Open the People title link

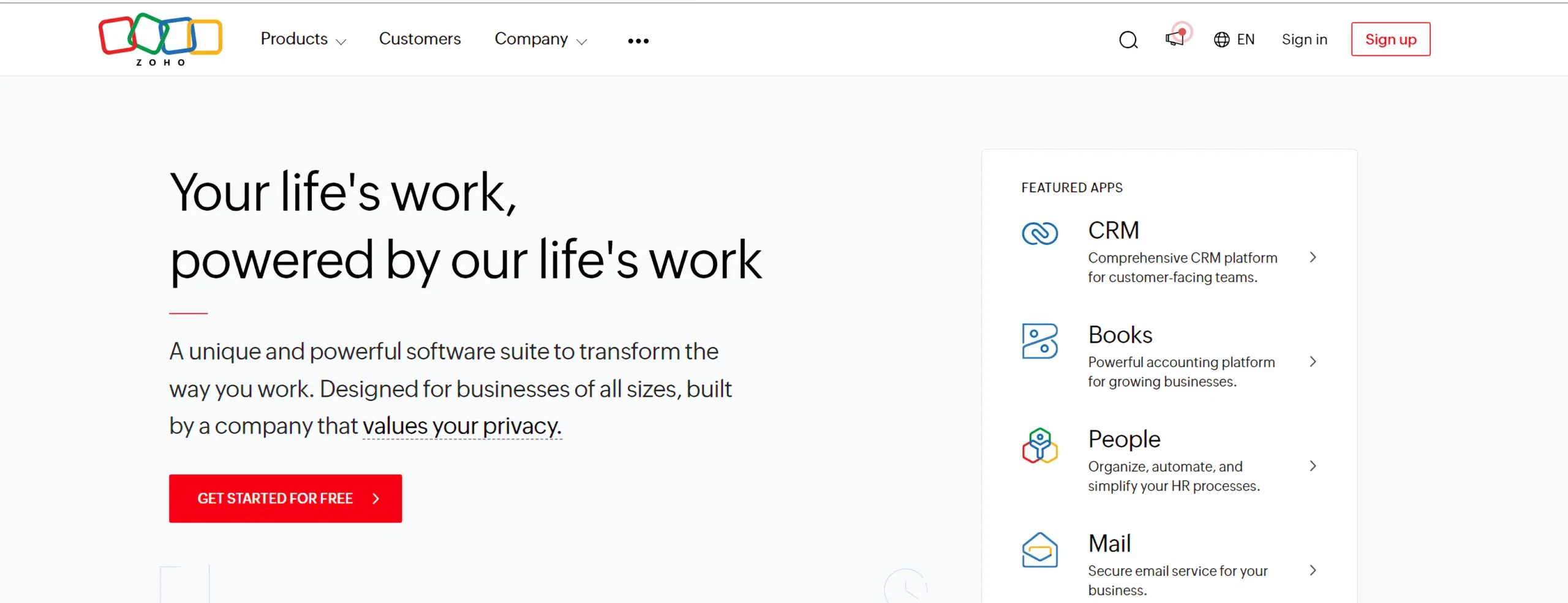(x=1124, y=440)
